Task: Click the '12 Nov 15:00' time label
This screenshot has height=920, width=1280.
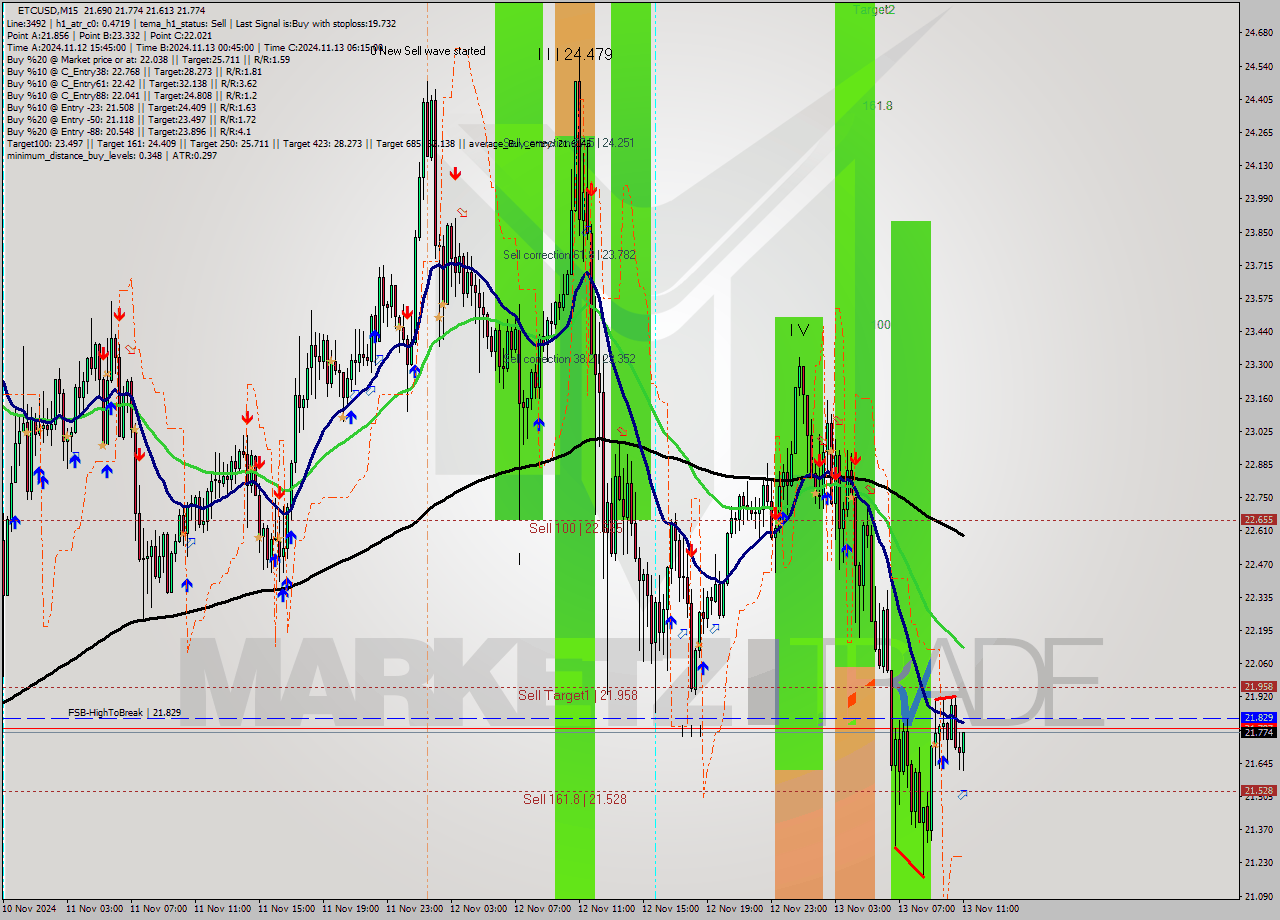Action: click(671, 909)
